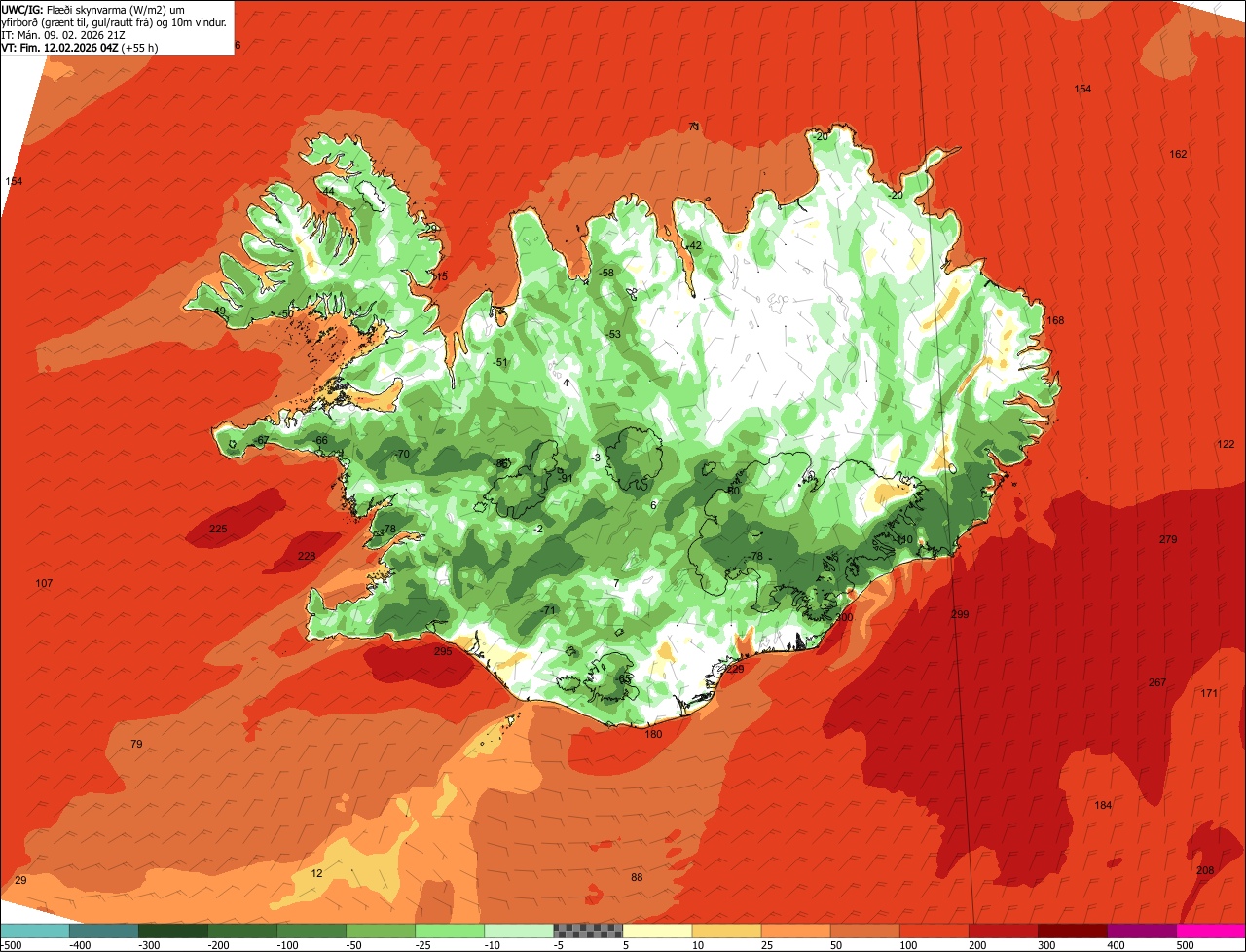Screen dimensions: 1246x952
Task: Click the ocean value '299' southeast of Iceland
Action: point(960,613)
